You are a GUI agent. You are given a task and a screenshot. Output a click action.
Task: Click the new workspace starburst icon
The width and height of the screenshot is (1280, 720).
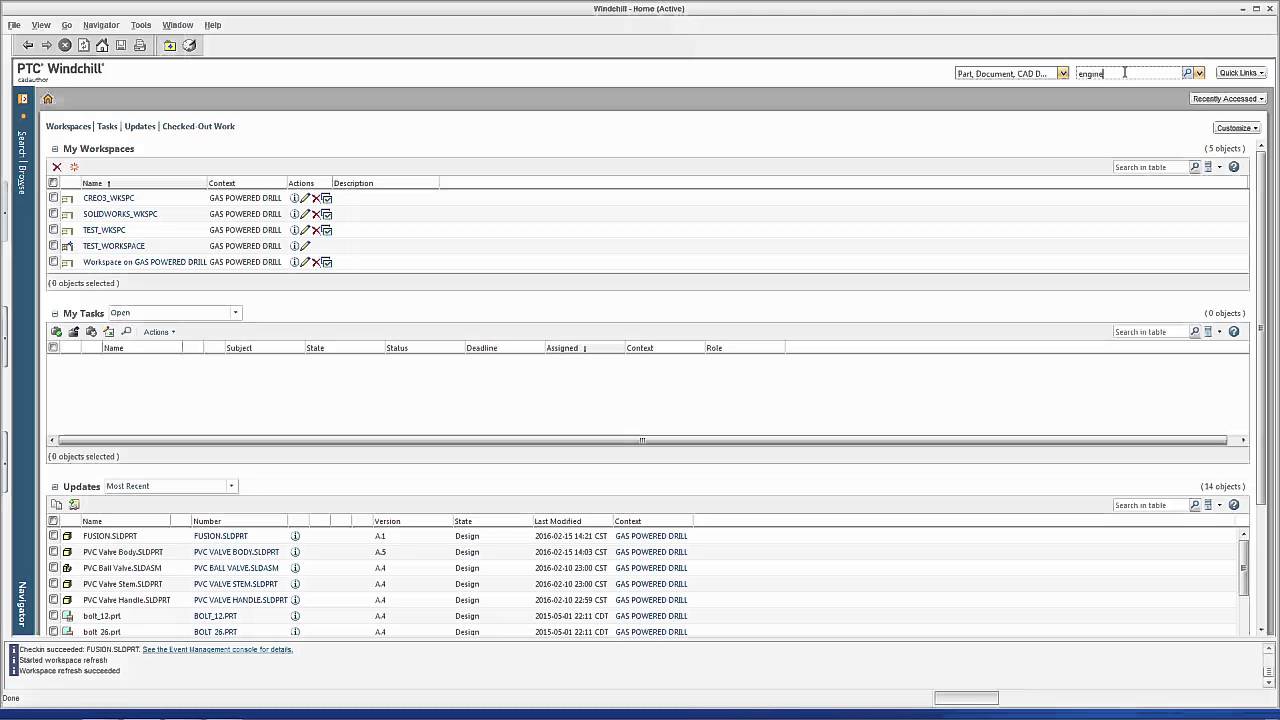[73, 167]
